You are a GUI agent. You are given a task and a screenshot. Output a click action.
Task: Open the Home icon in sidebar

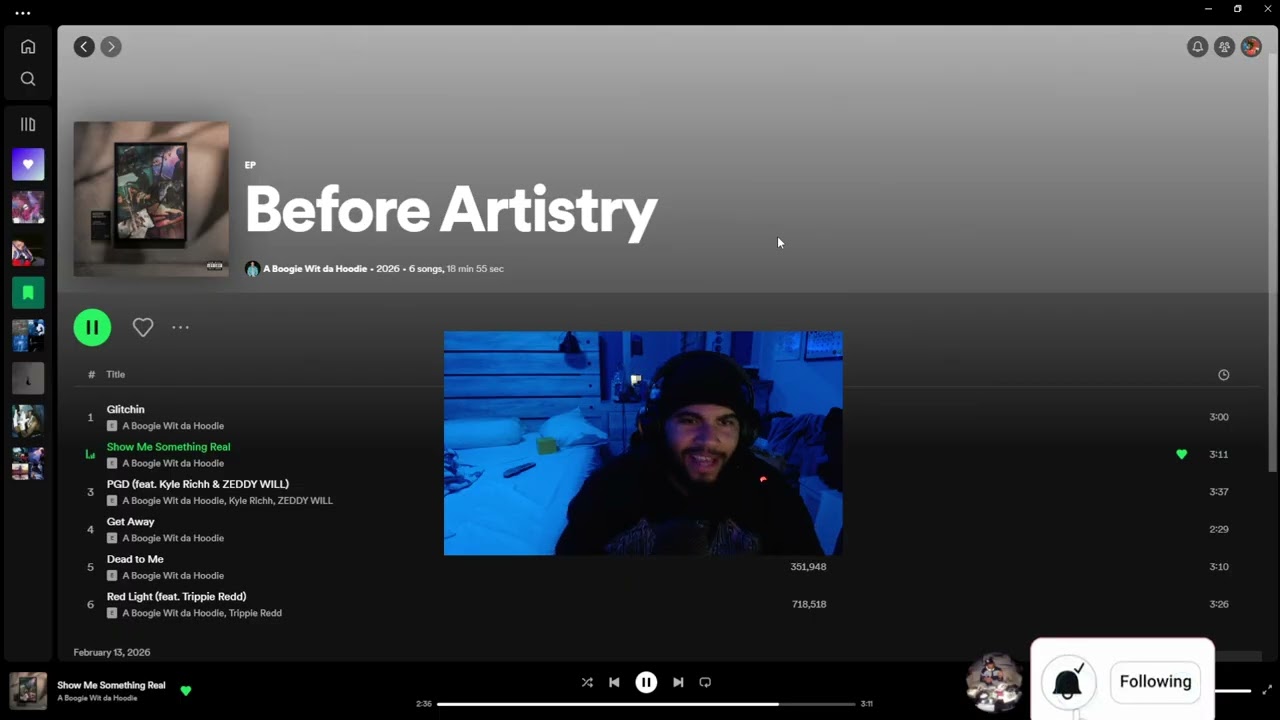tap(28, 46)
